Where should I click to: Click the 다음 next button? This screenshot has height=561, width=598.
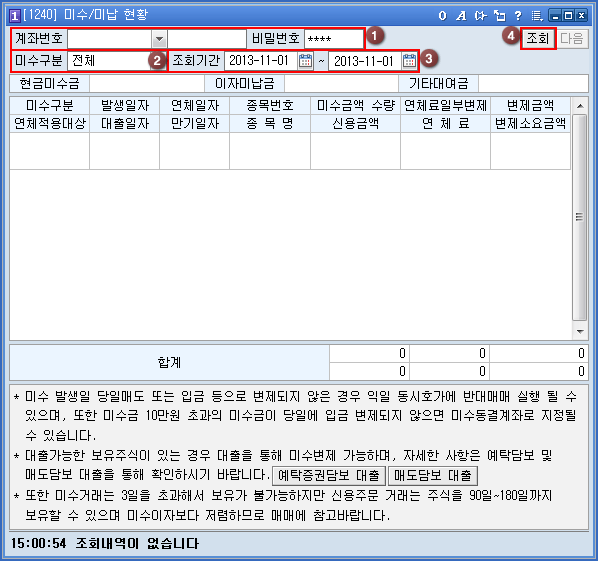572,39
